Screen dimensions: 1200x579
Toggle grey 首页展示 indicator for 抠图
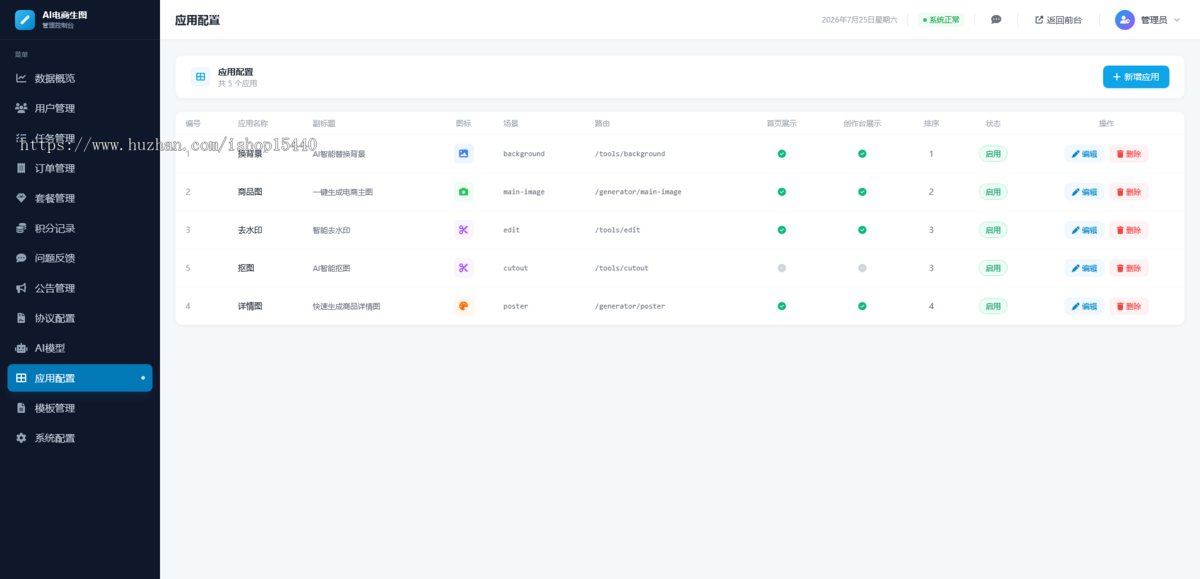click(782, 268)
